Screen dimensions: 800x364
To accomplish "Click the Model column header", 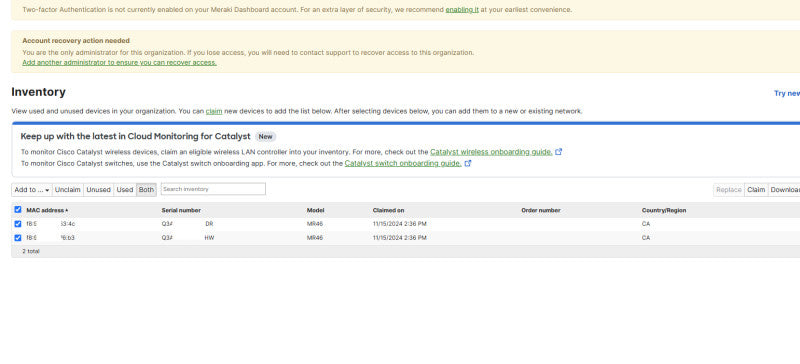I will click(x=315, y=210).
